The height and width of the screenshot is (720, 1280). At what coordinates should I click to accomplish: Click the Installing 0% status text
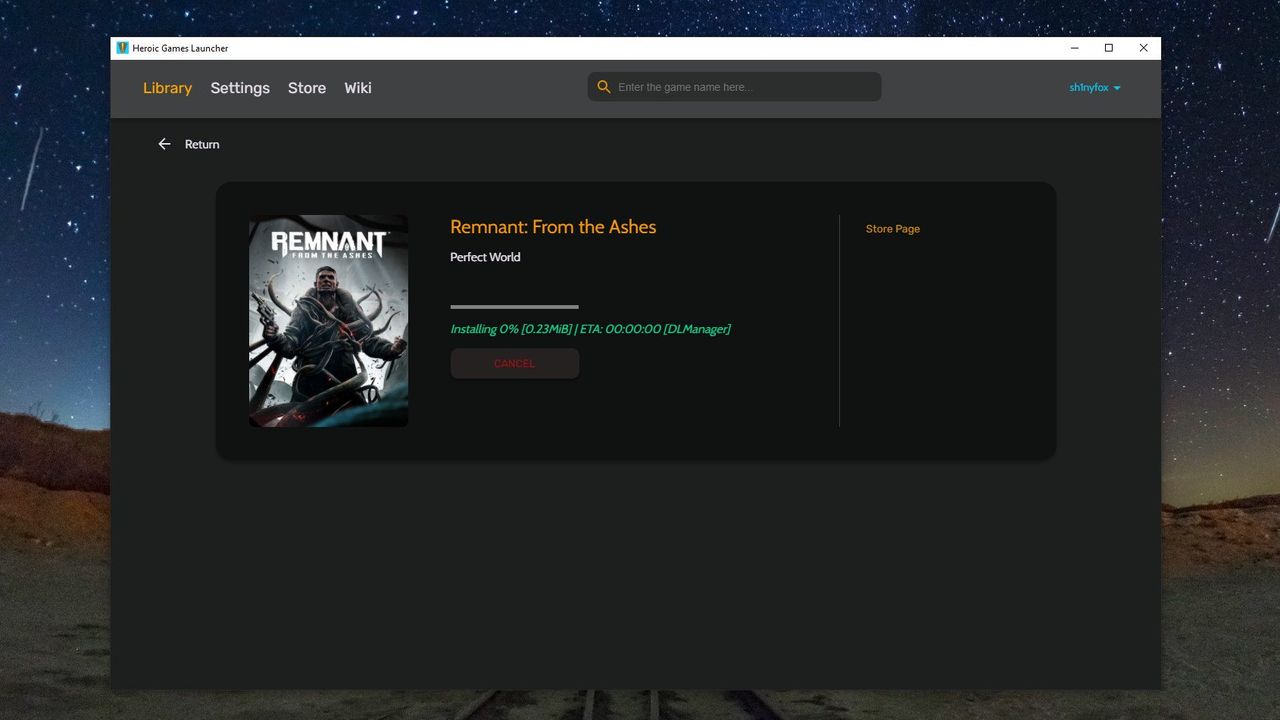590,329
